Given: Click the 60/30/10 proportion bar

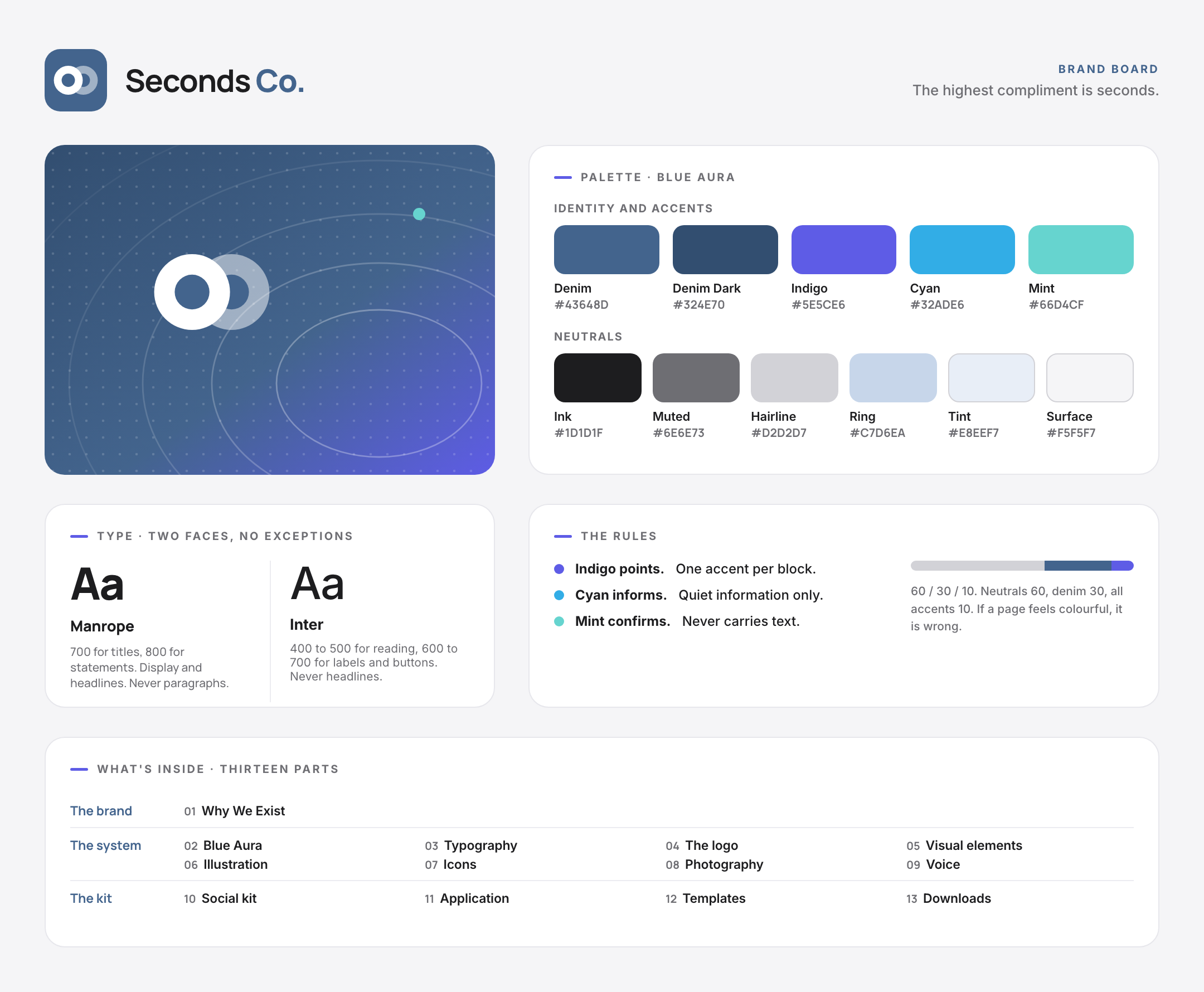Looking at the screenshot, I should (x=1022, y=566).
